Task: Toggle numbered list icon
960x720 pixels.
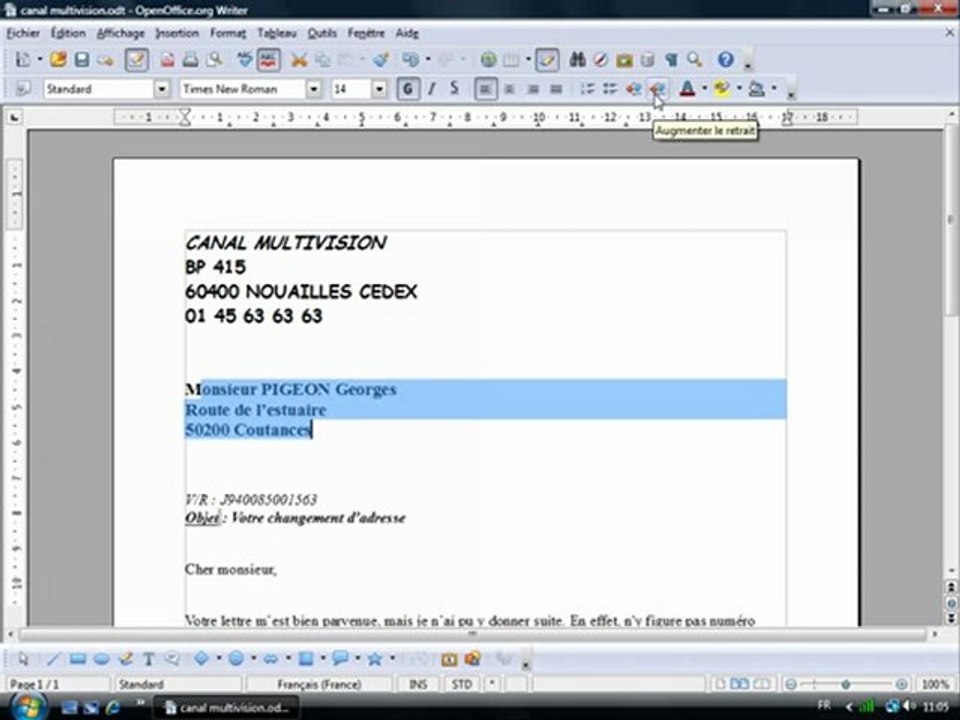Action: pyautogui.click(x=587, y=89)
